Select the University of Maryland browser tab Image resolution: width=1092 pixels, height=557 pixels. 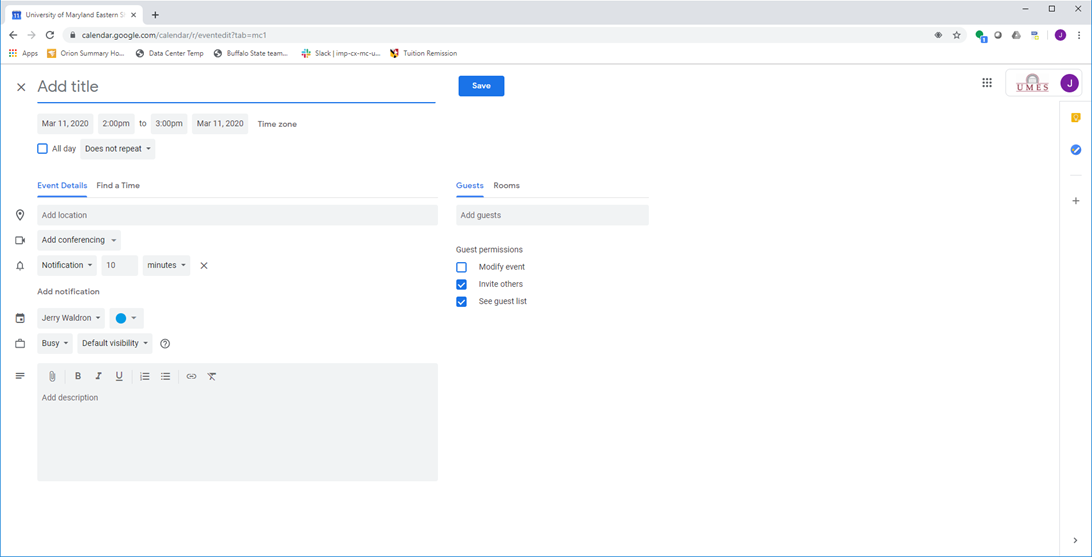pos(75,15)
